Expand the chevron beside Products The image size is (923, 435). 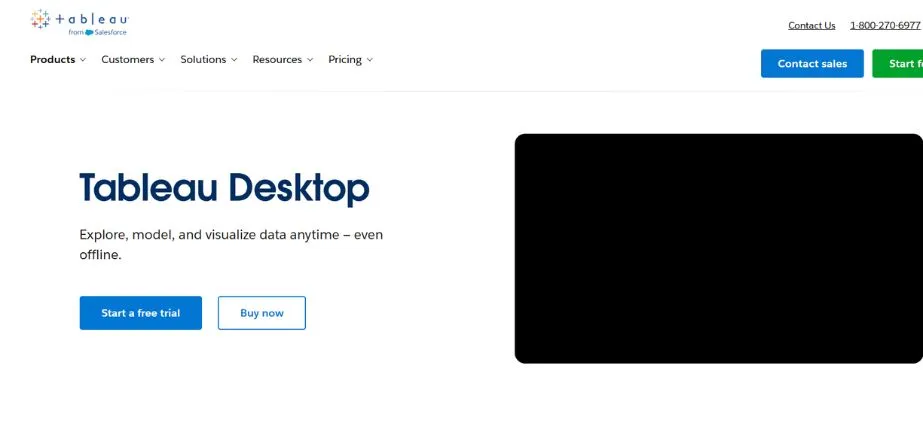(x=83, y=60)
